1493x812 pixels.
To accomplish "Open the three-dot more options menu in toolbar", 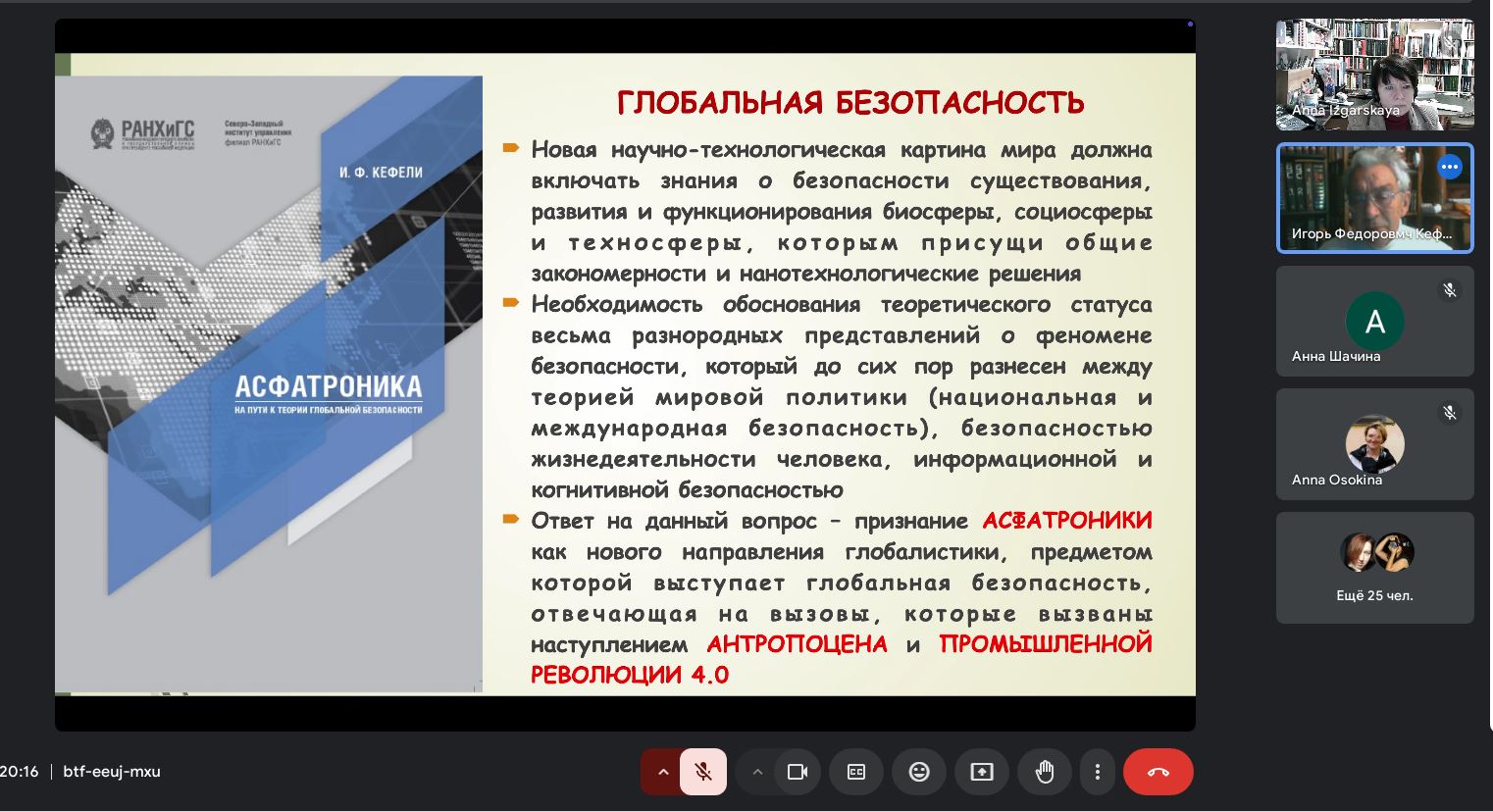I will point(1098,772).
